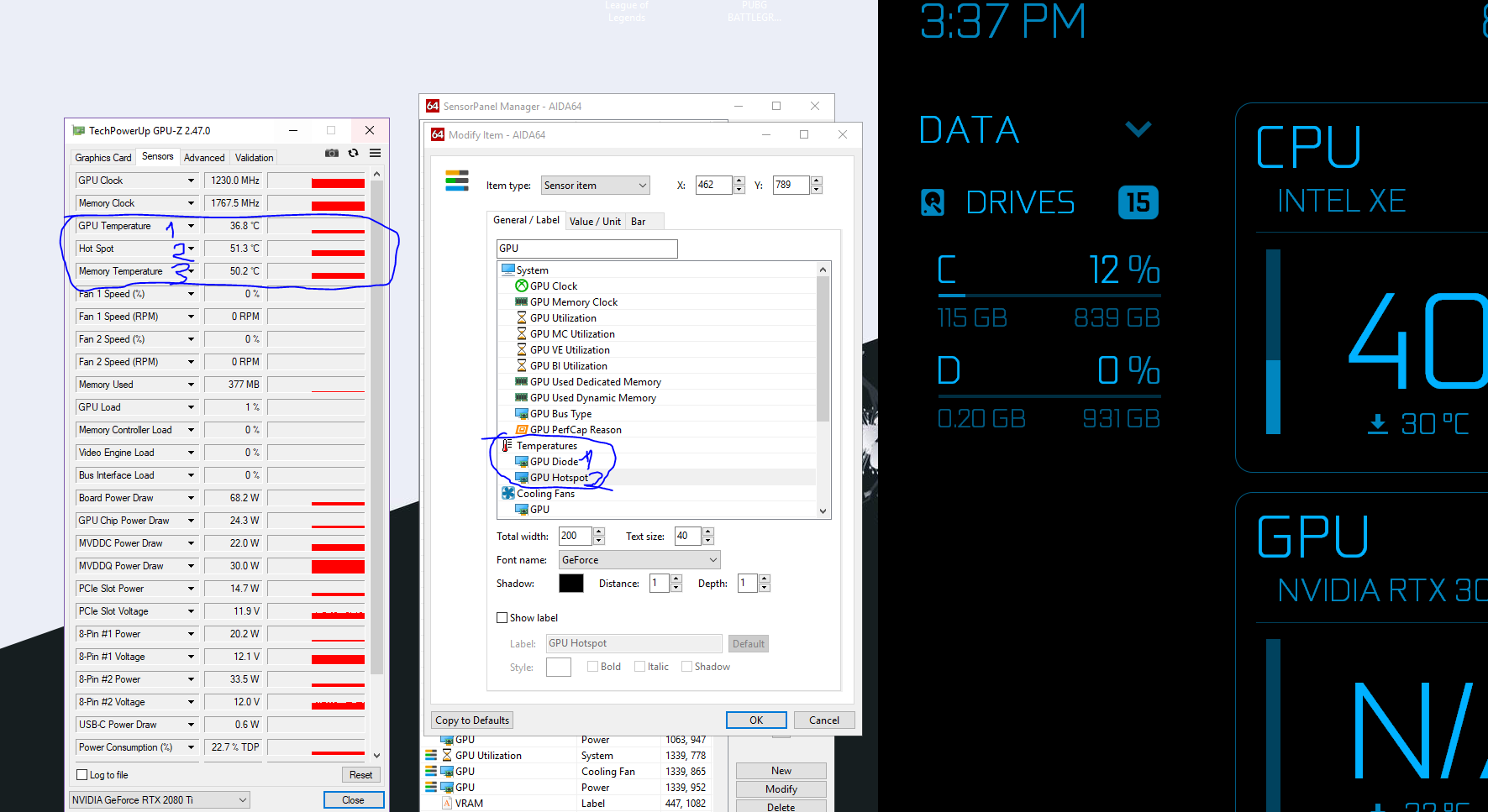Viewport: 1488px width, 812px height.
Task: Open graphics card selector dropdown in GPU-Z
Action: point(160,800)
